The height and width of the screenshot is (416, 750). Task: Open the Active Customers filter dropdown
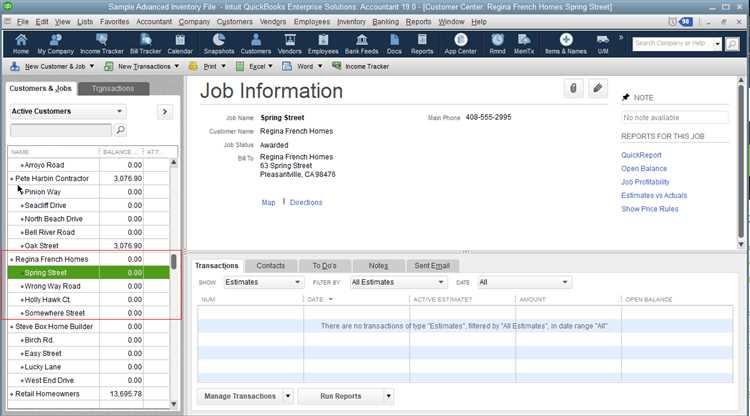click(x=68, y=111)
